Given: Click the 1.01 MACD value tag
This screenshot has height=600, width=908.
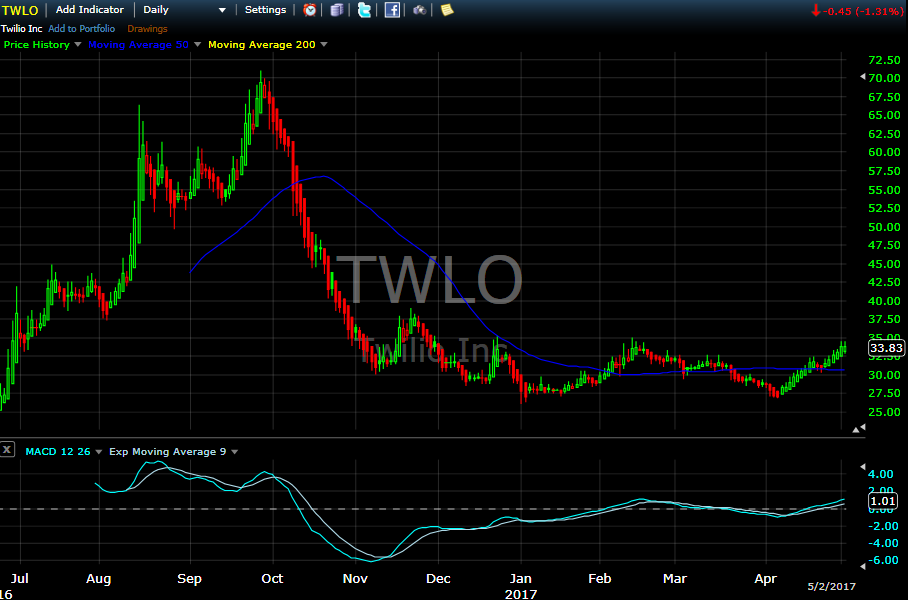Looking at the screenshot, I should pos(883,501).
